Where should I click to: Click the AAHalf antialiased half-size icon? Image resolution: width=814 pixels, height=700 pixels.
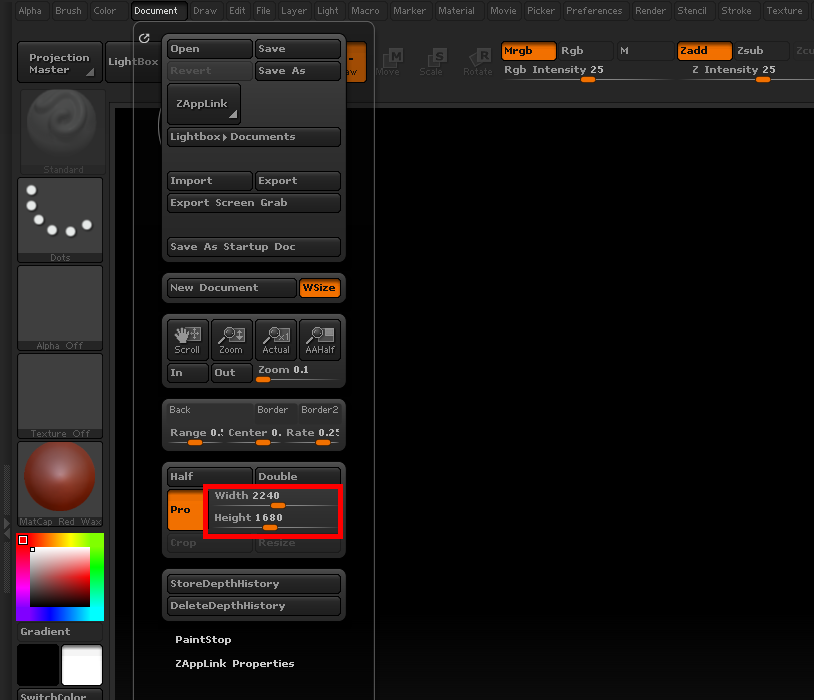[320, 340]
